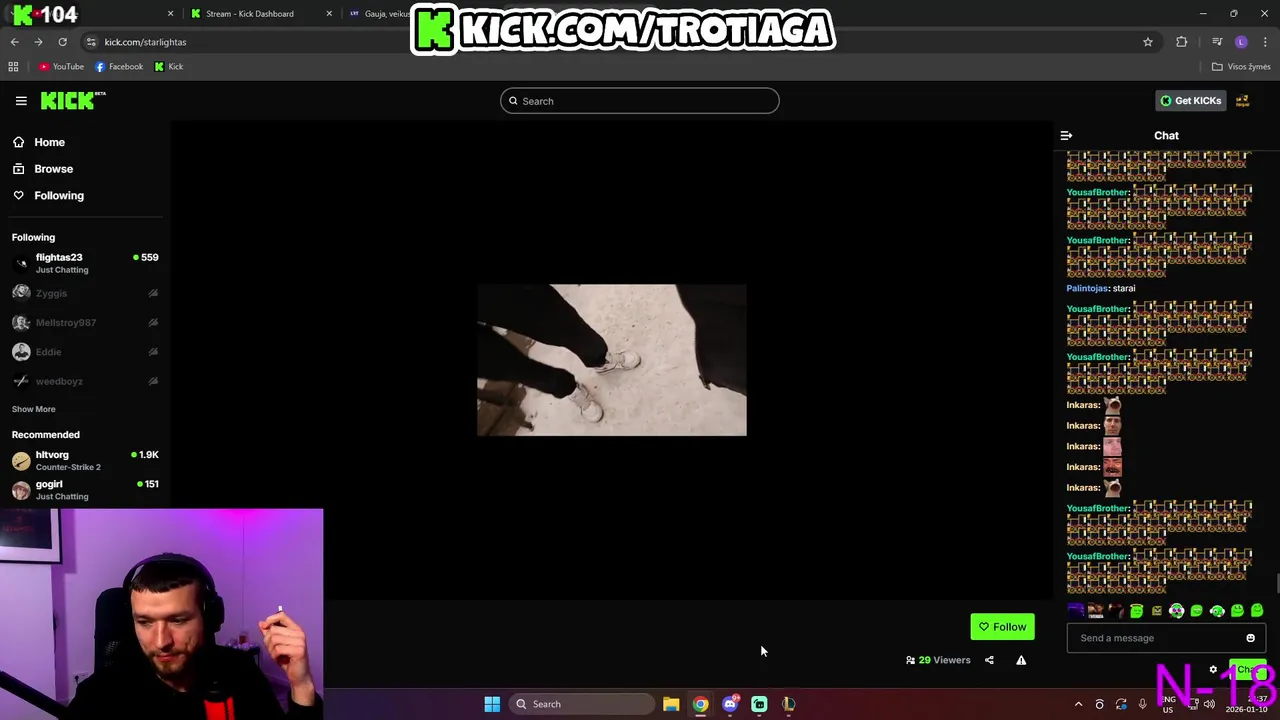
Task: Close the first browser tab
Action: tap(170, 14)
